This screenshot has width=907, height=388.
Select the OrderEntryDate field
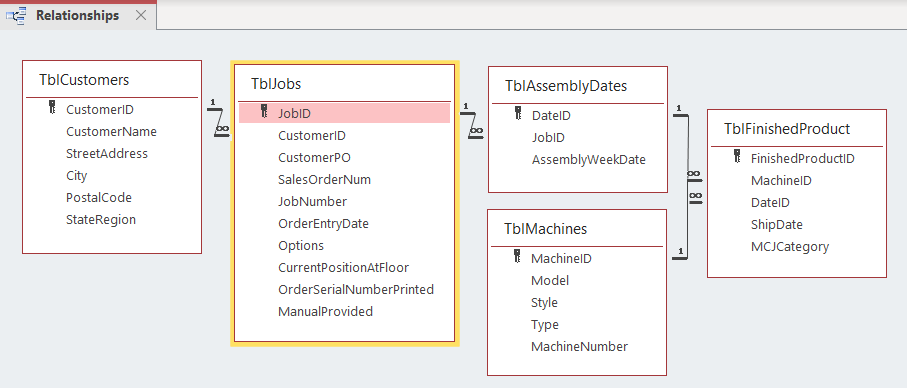[x=323, y=223]
